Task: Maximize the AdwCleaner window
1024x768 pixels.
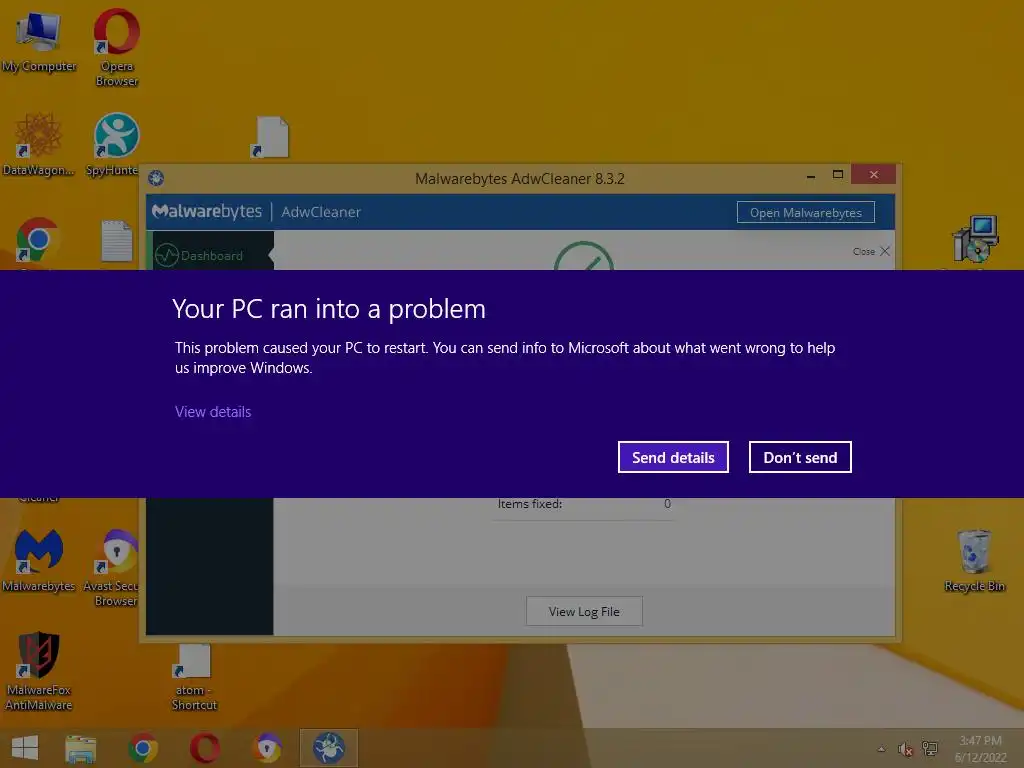Action: click(838, 174)
